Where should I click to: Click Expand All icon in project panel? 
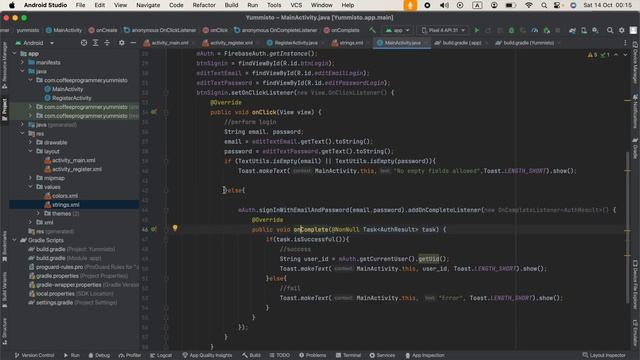(95, 43)
